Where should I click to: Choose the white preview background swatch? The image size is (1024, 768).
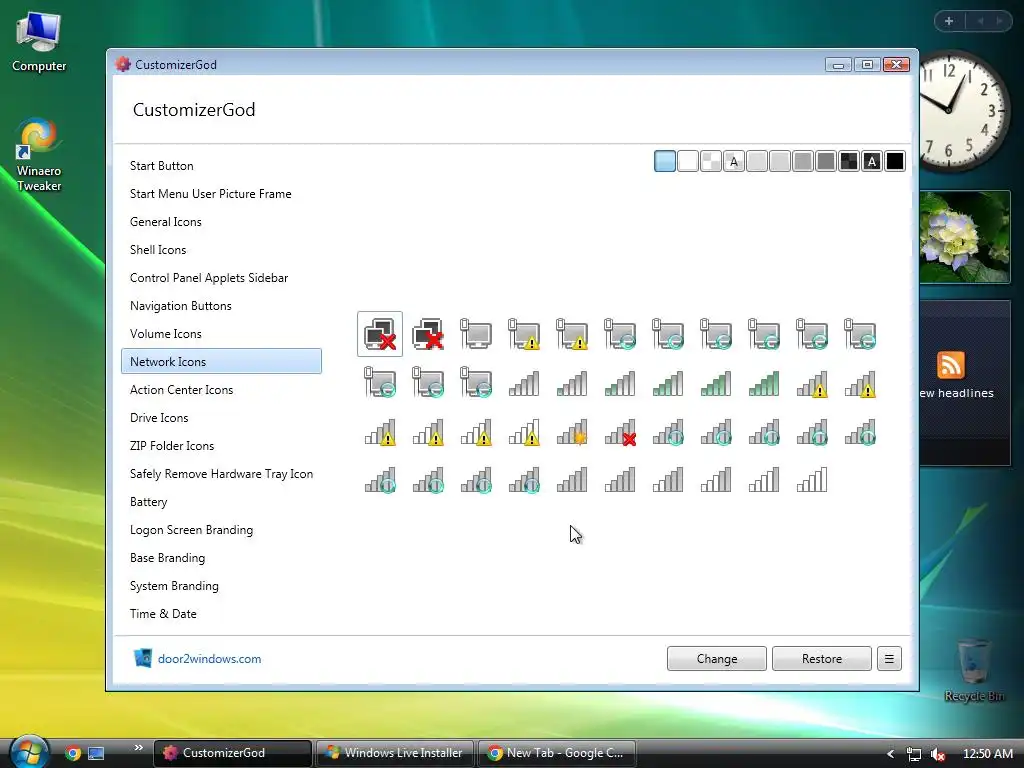point(688,161)
